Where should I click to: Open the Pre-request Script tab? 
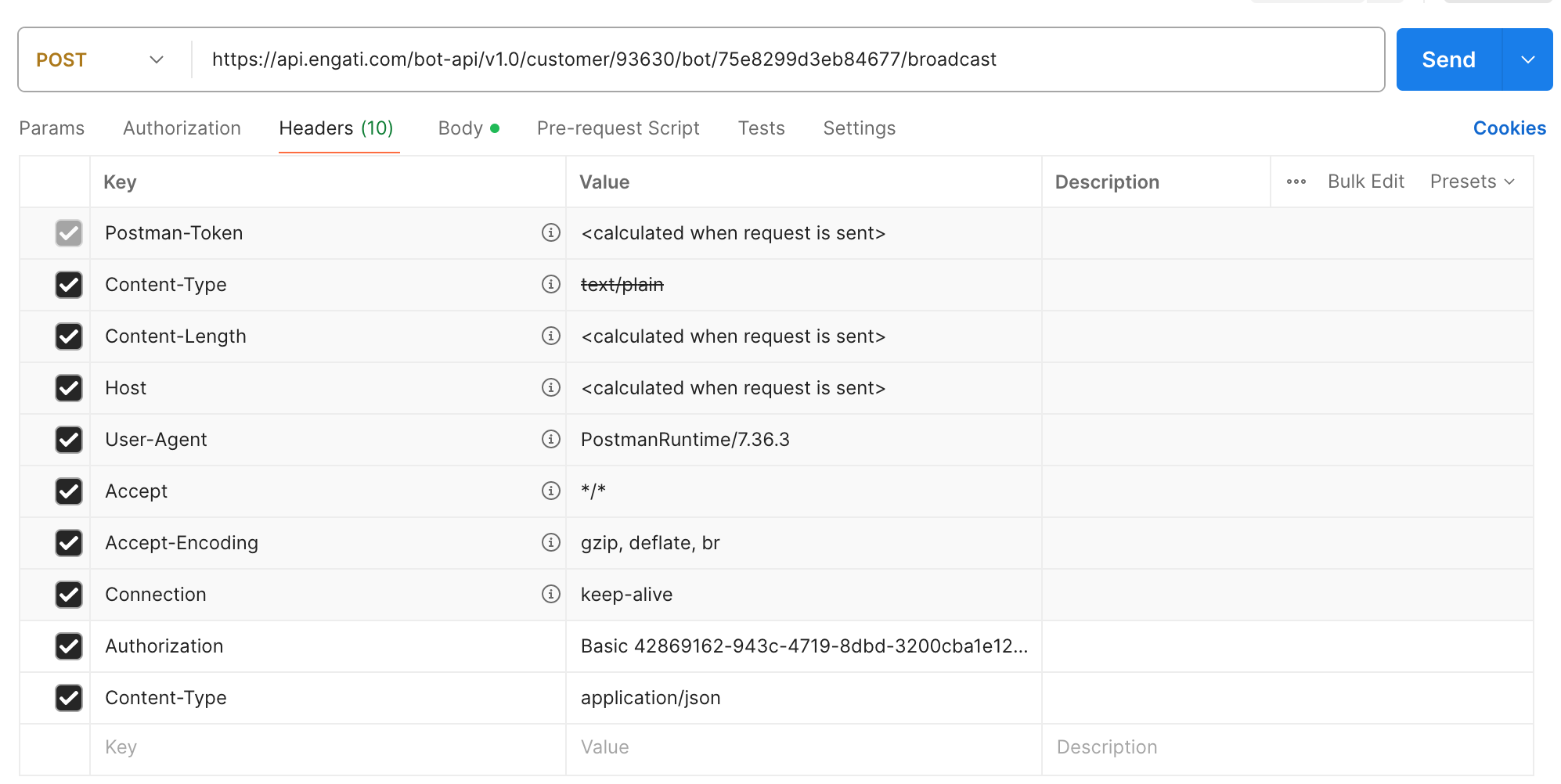(618, 128)
